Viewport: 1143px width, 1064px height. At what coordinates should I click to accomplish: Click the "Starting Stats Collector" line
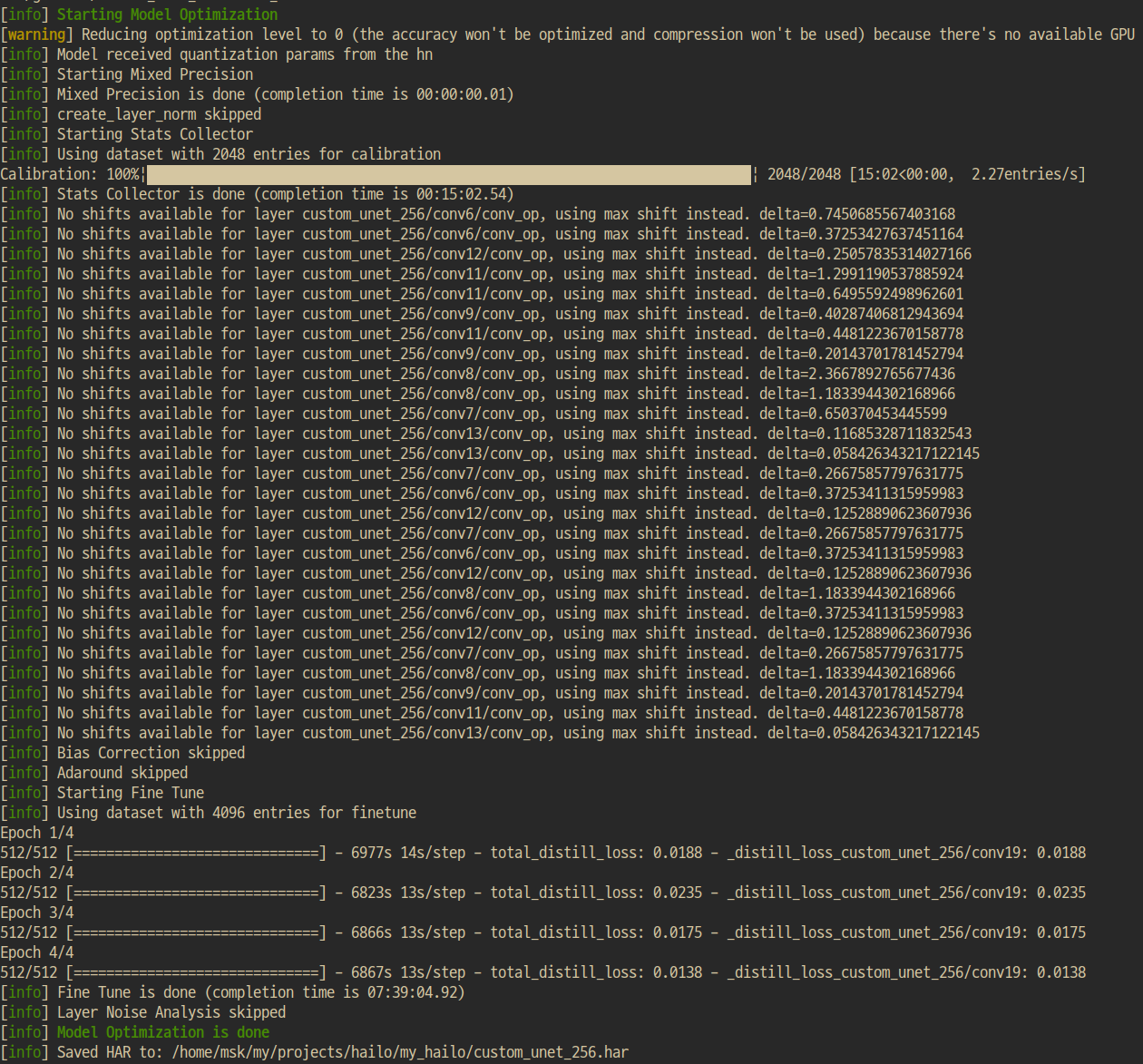[x=154, y=134]
